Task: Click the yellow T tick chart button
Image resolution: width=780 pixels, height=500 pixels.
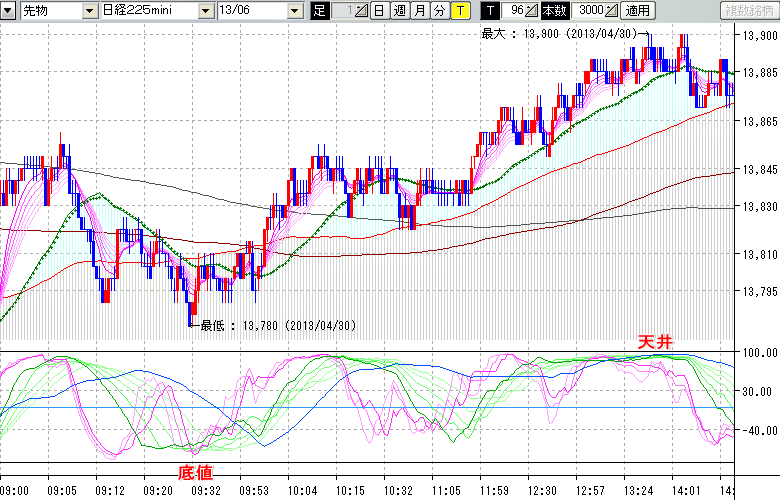Action: 459,11
